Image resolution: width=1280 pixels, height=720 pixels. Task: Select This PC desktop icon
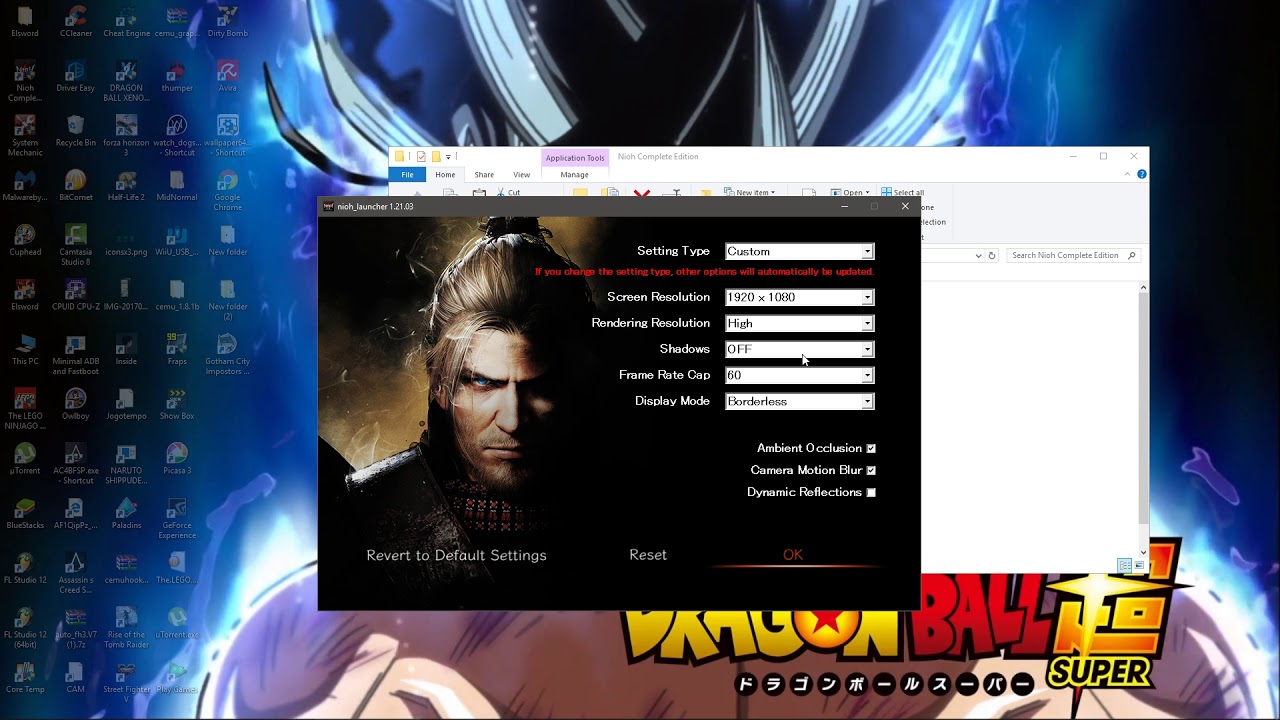coord(25,350)
